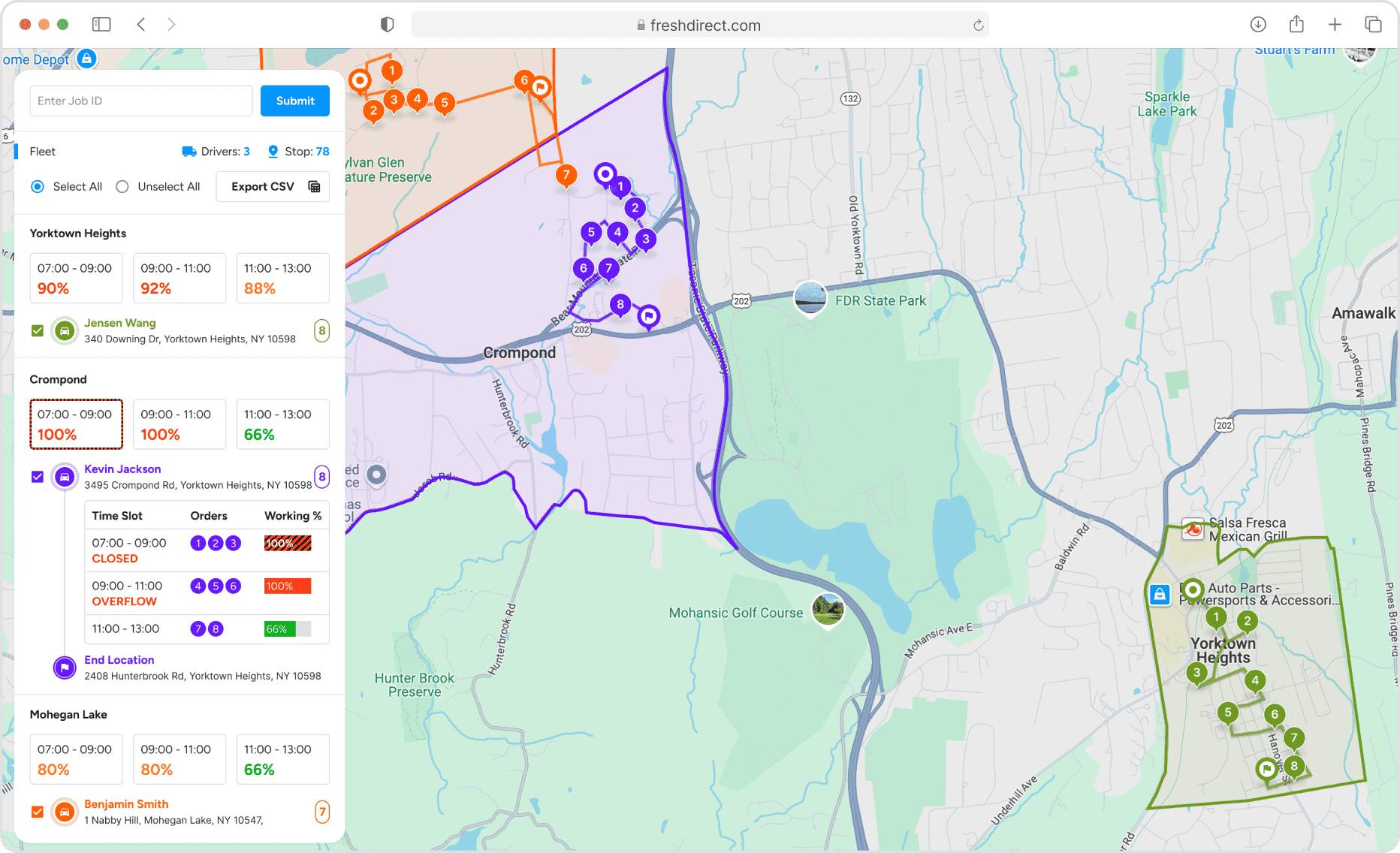Expand Benjamin Smith's 7-stop badge
Image resolution: width=1400 pixels, height=853 pixels.
(x=321, y=812)
